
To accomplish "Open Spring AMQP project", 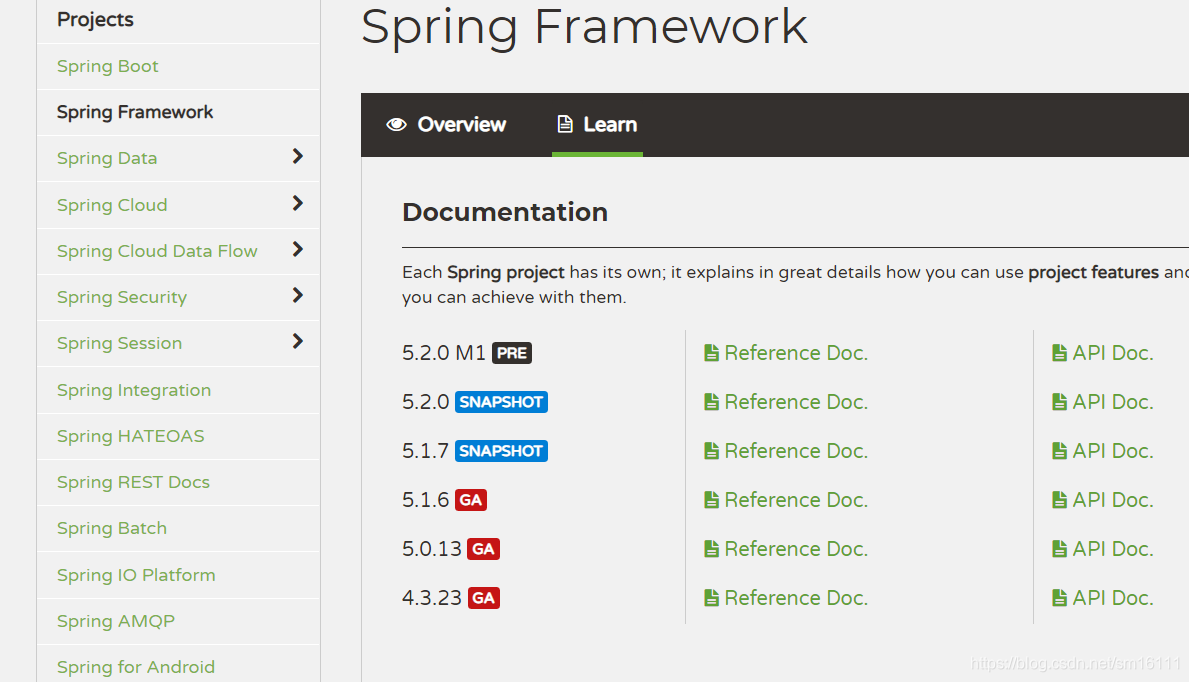I will (115, 621).
